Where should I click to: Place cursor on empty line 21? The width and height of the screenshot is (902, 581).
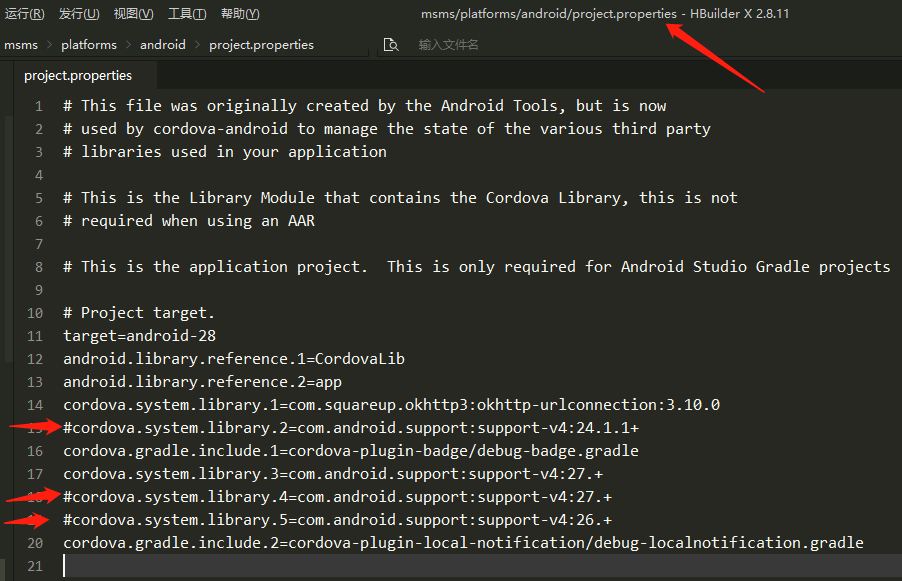pyautogui.click(x=482, y=566)
